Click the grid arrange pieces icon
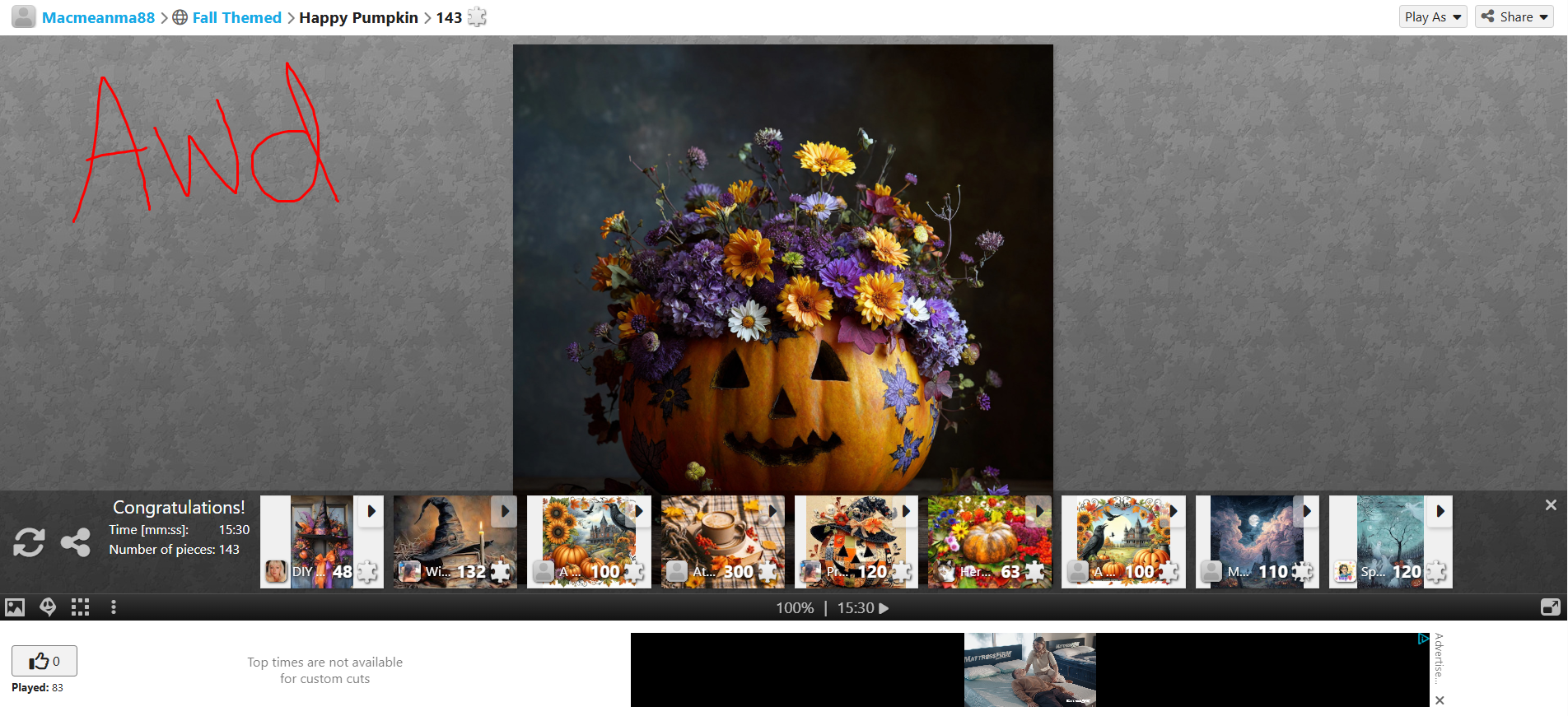 pos(80,607)
